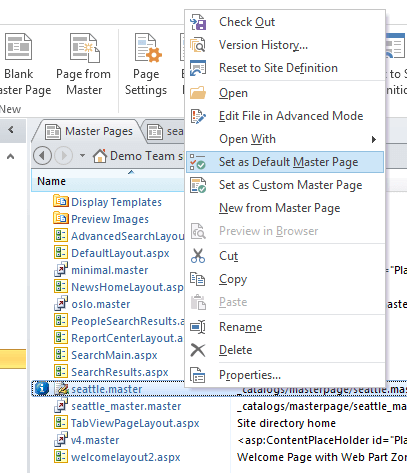Click the Copy pages icon
This screenshot has height=473, width=407.
click(198, 279)
